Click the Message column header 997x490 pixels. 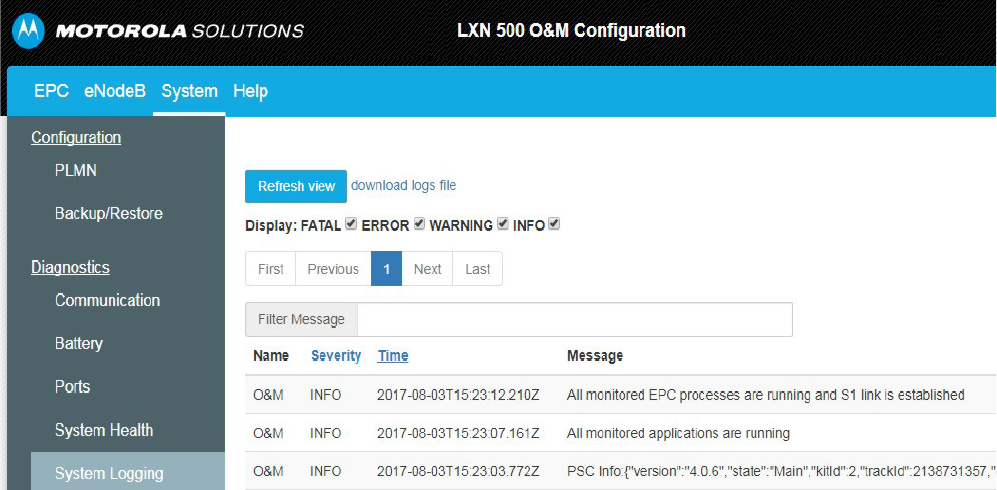coord(595,356)
